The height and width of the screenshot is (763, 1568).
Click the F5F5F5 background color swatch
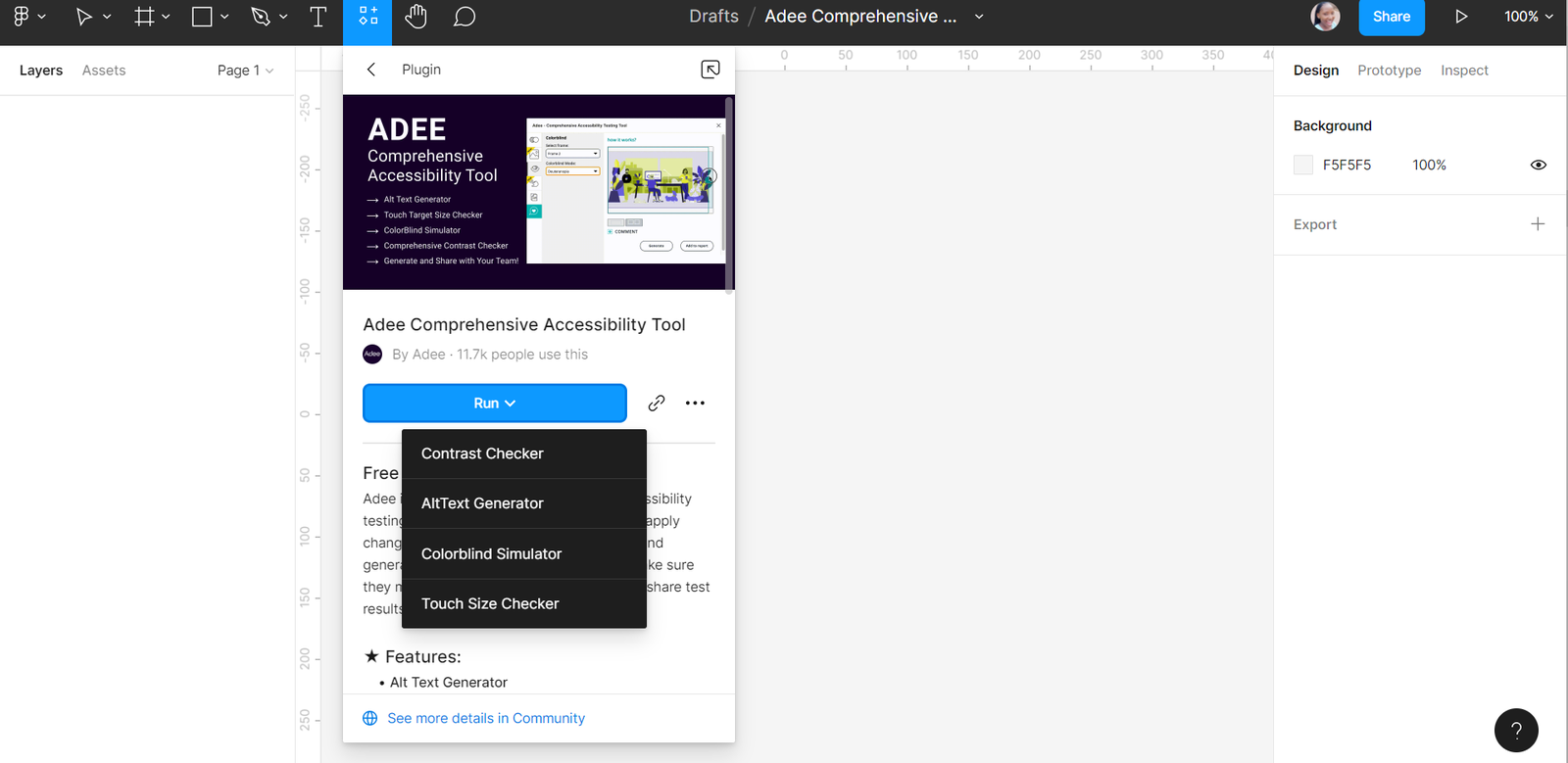pyautogui.click(x=1302, y=165)
